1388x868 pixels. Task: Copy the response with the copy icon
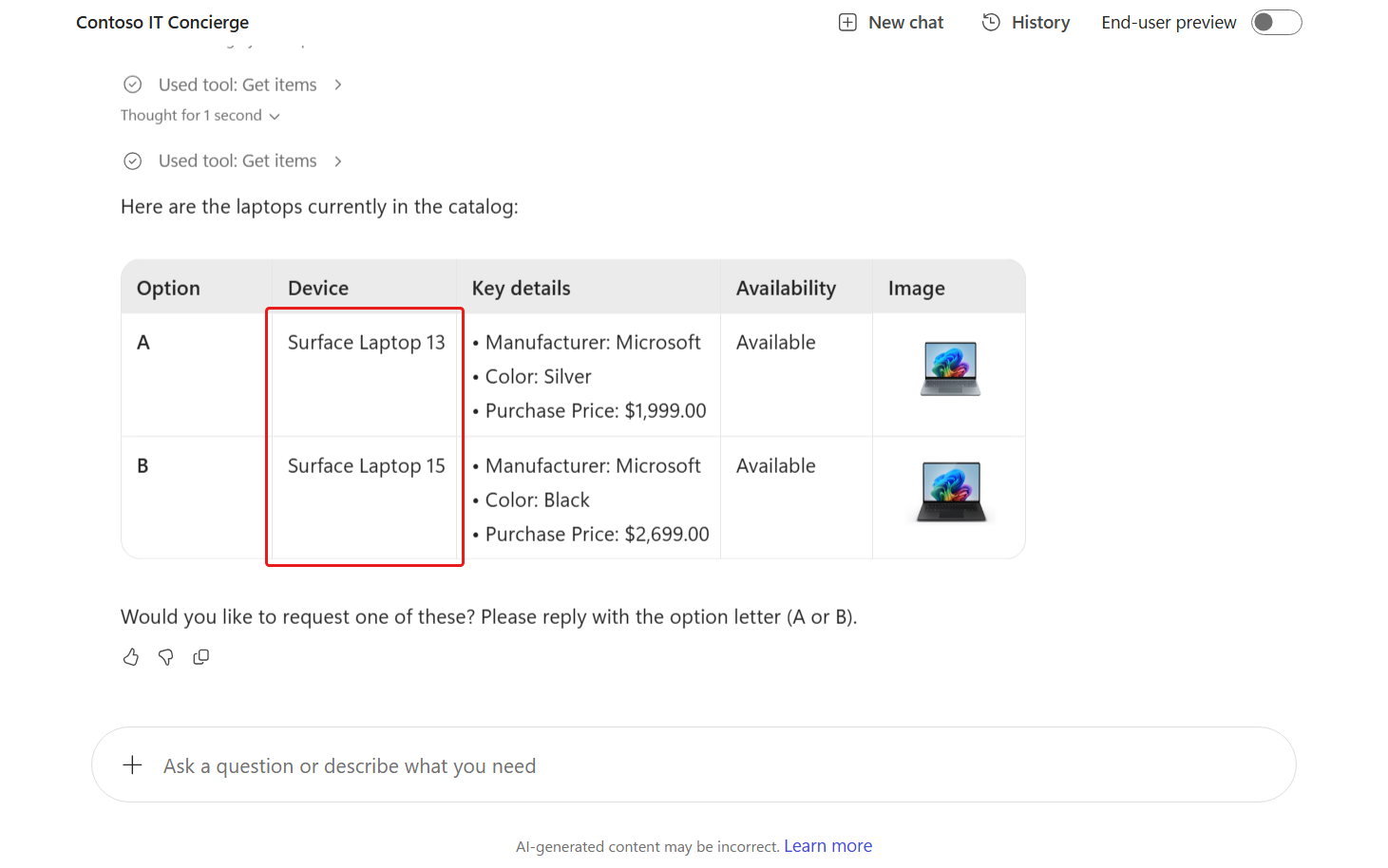pyautogui.click(x=200, y=657)
